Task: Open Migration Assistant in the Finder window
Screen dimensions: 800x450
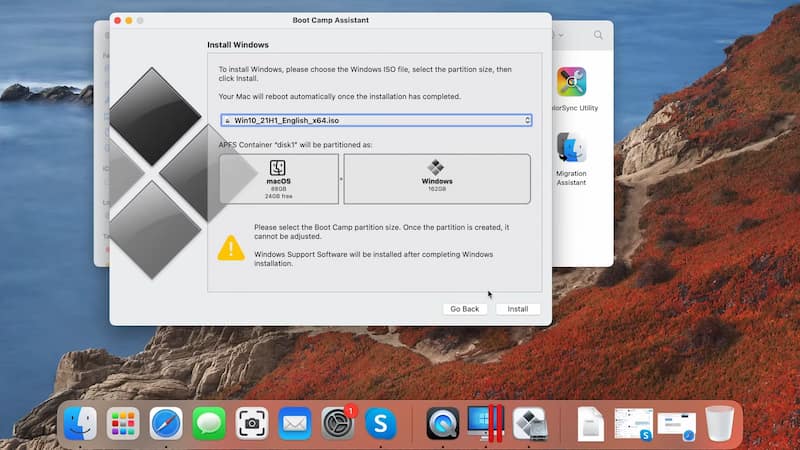Action: (571, 149)
